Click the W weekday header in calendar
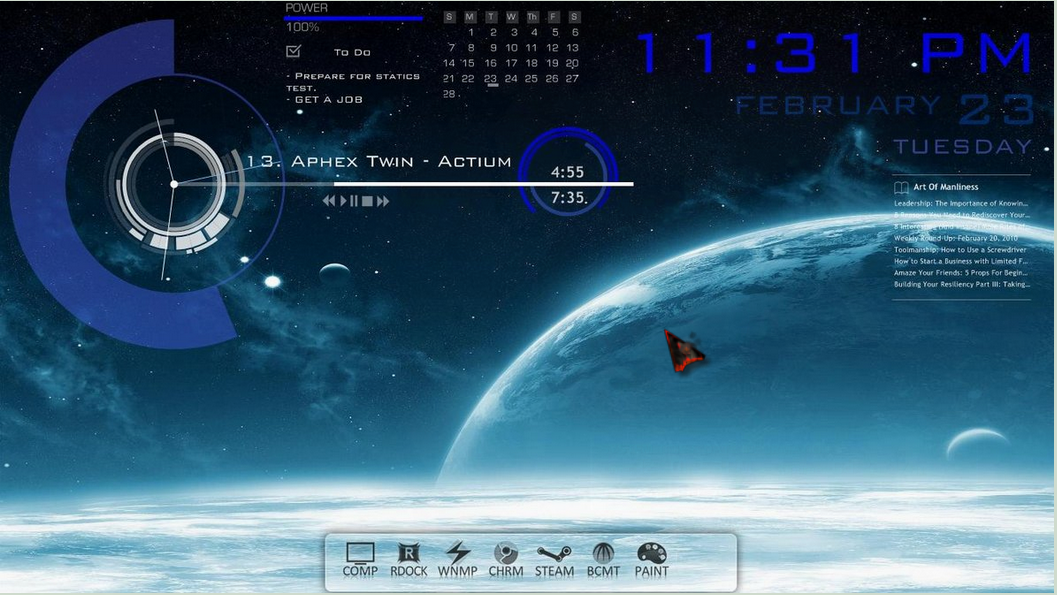This screenshot has height=595, width=1057. (512, 17)
